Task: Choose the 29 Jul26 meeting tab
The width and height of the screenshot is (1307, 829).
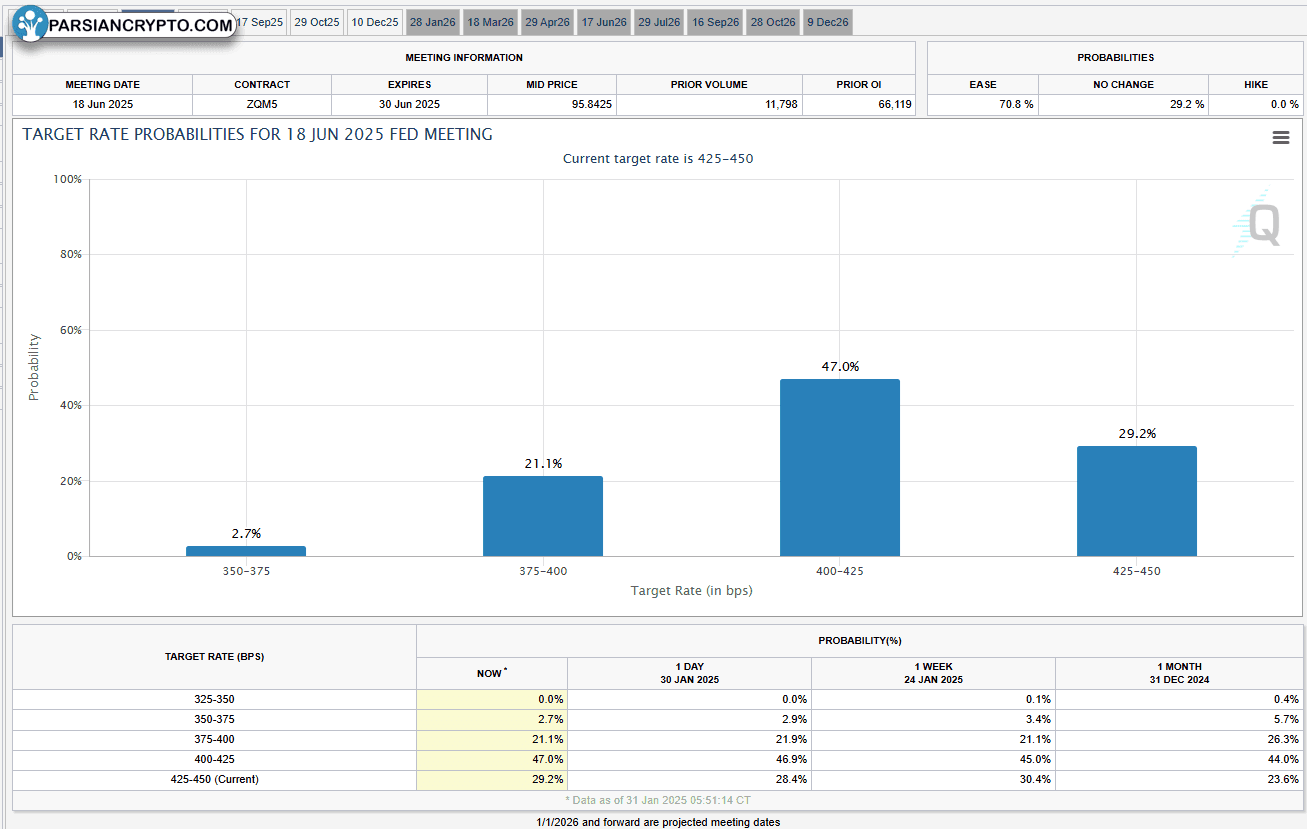Action: click(659, 22)
